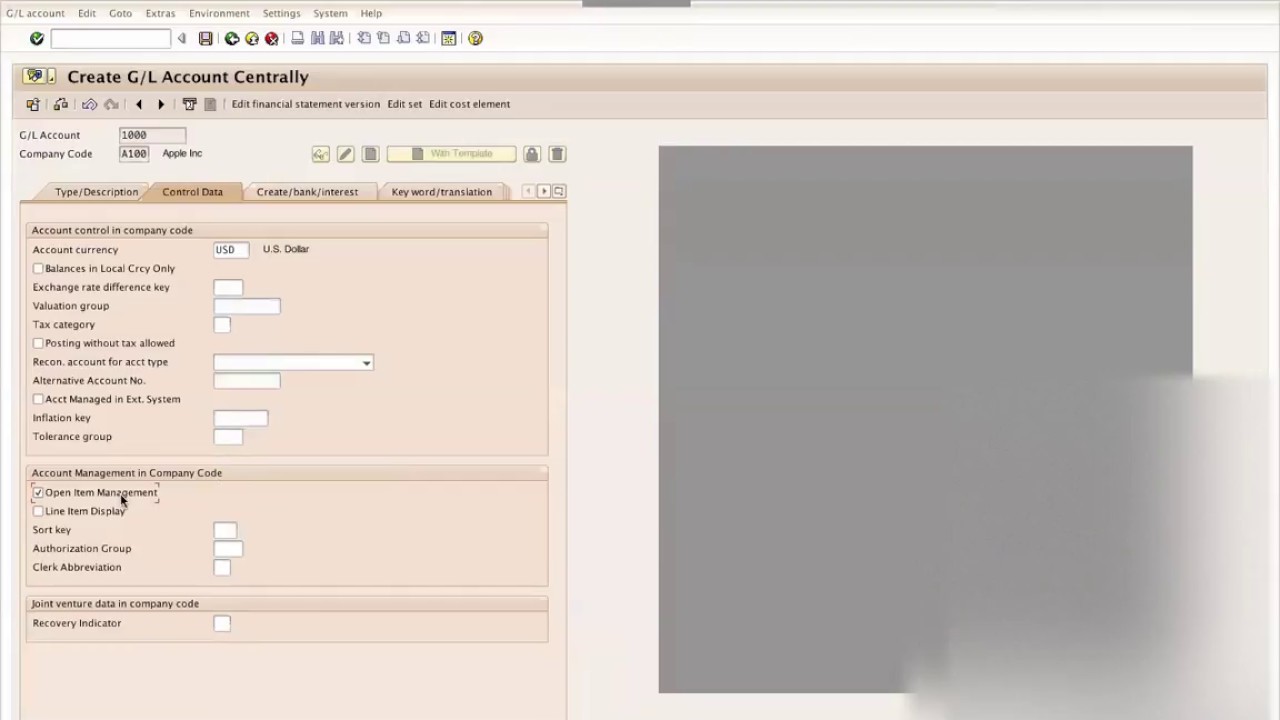Click the Delete trash can icon
This screenshot has height=720, width=1280.
(557, 154)
